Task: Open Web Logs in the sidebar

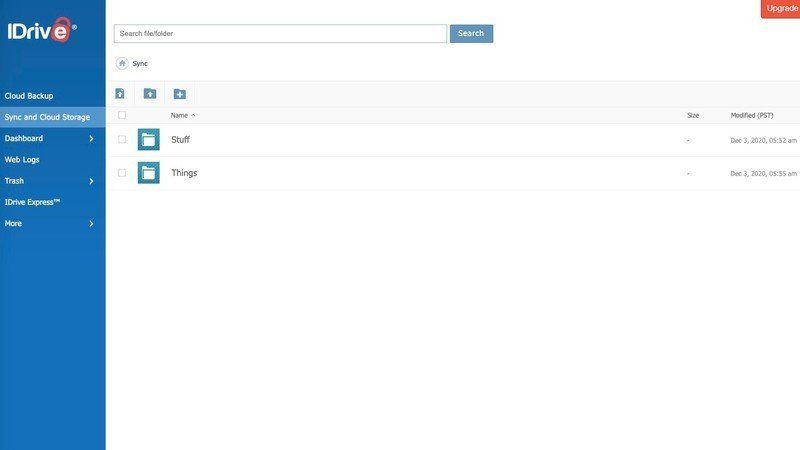Action: point(22,160)
